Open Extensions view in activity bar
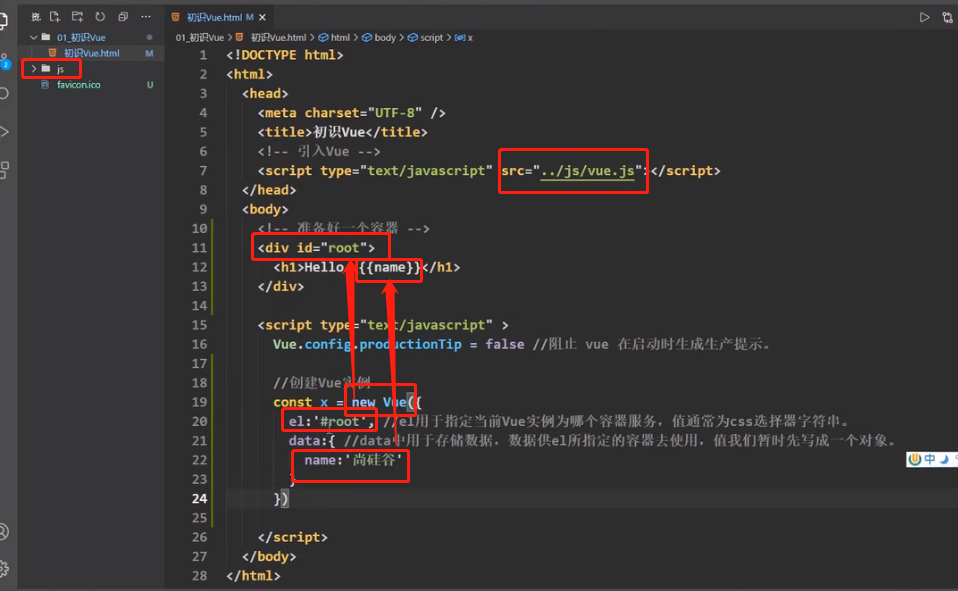958x591 pixels. 4,170
